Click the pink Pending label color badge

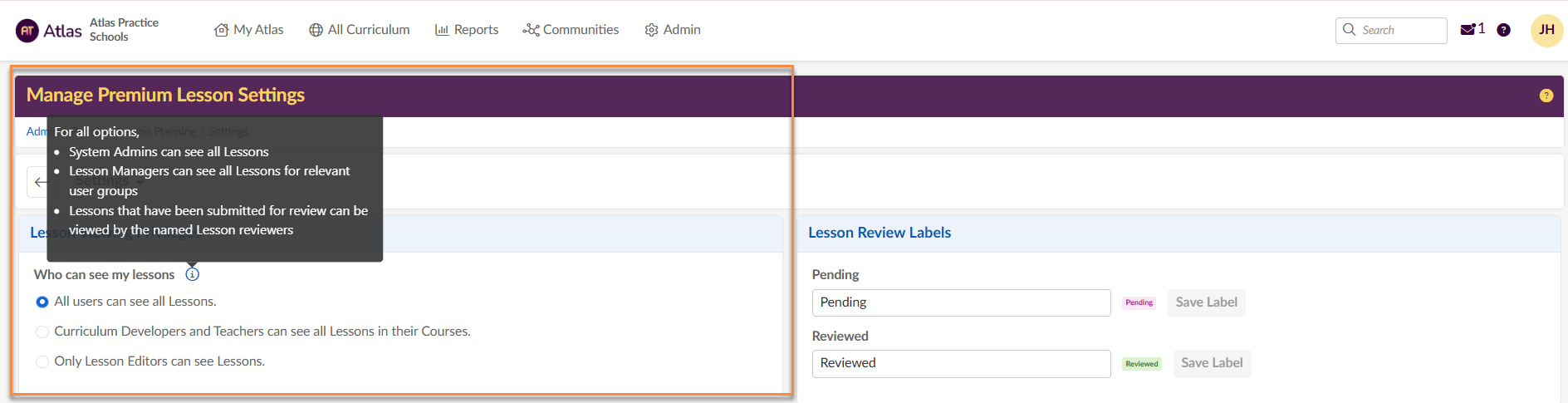point(1139,302)
